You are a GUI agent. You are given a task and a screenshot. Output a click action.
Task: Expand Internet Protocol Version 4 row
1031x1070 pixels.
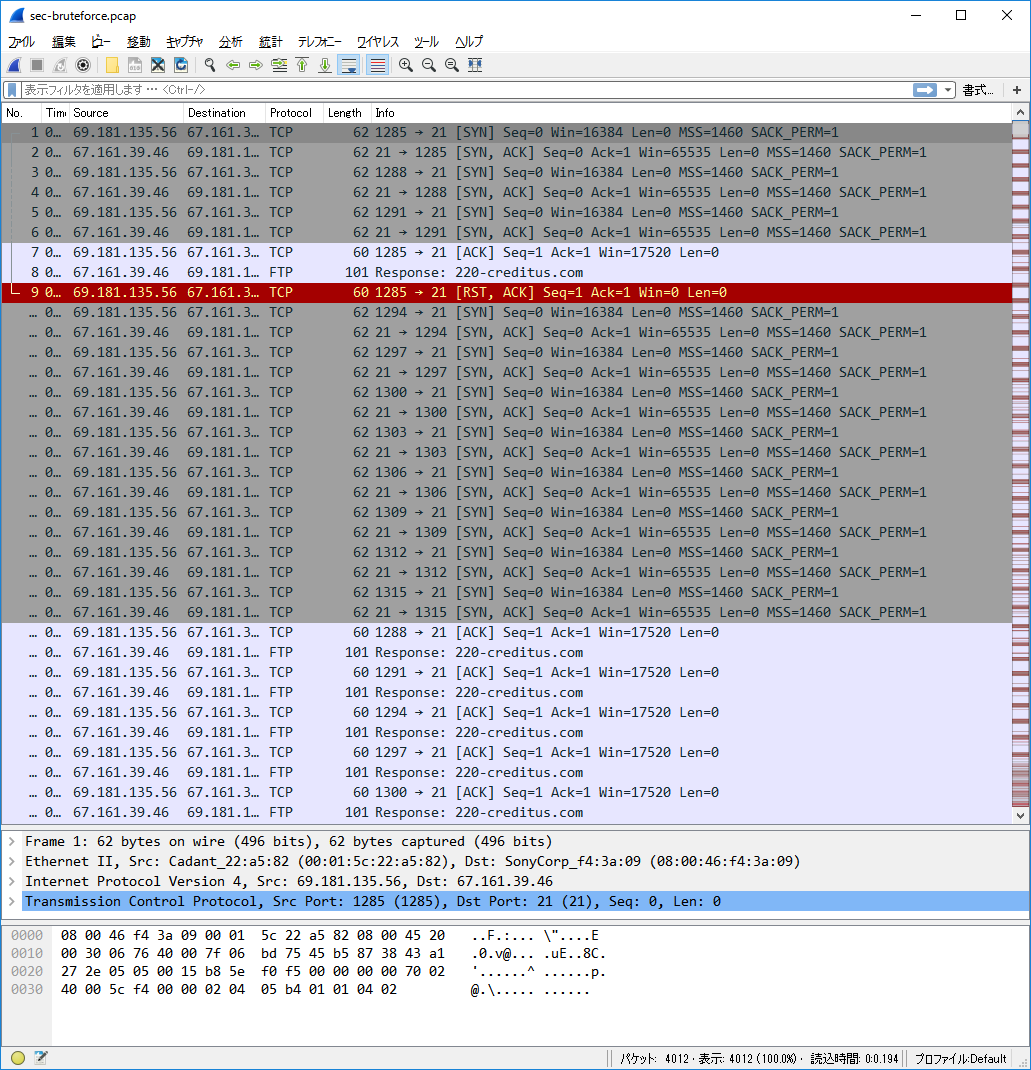coord(12,881)
